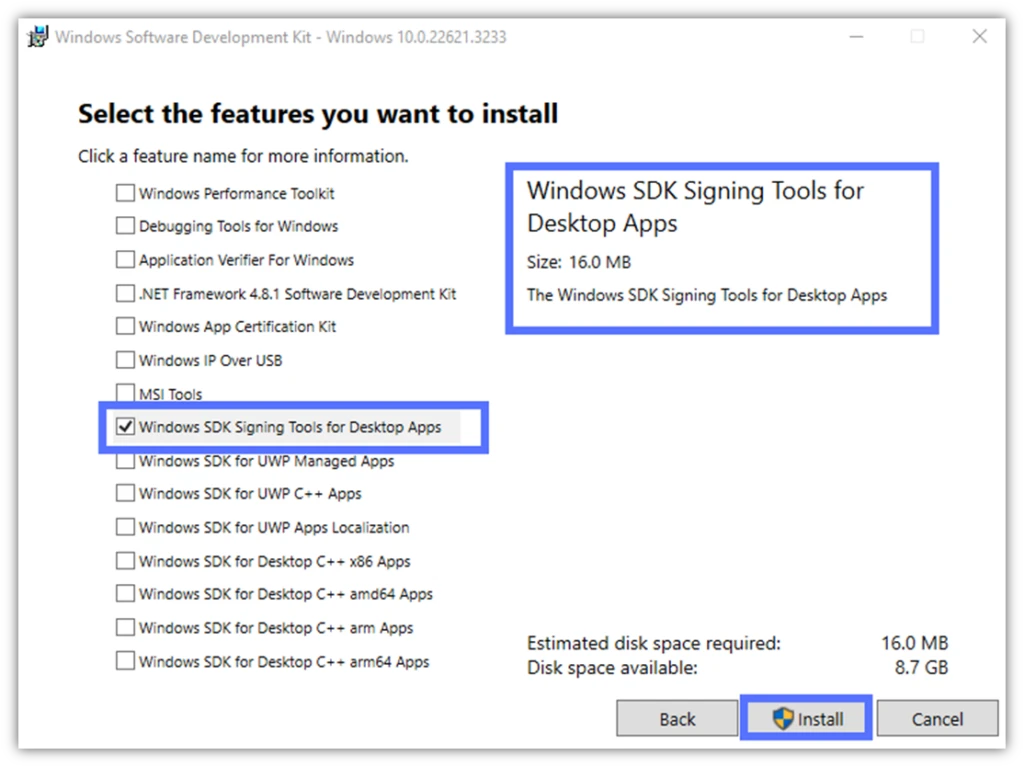Enable Windows SDK for Desktop C++ arm Apps
The width and height of the screenshot is (1024, 767).
point(125,627)
